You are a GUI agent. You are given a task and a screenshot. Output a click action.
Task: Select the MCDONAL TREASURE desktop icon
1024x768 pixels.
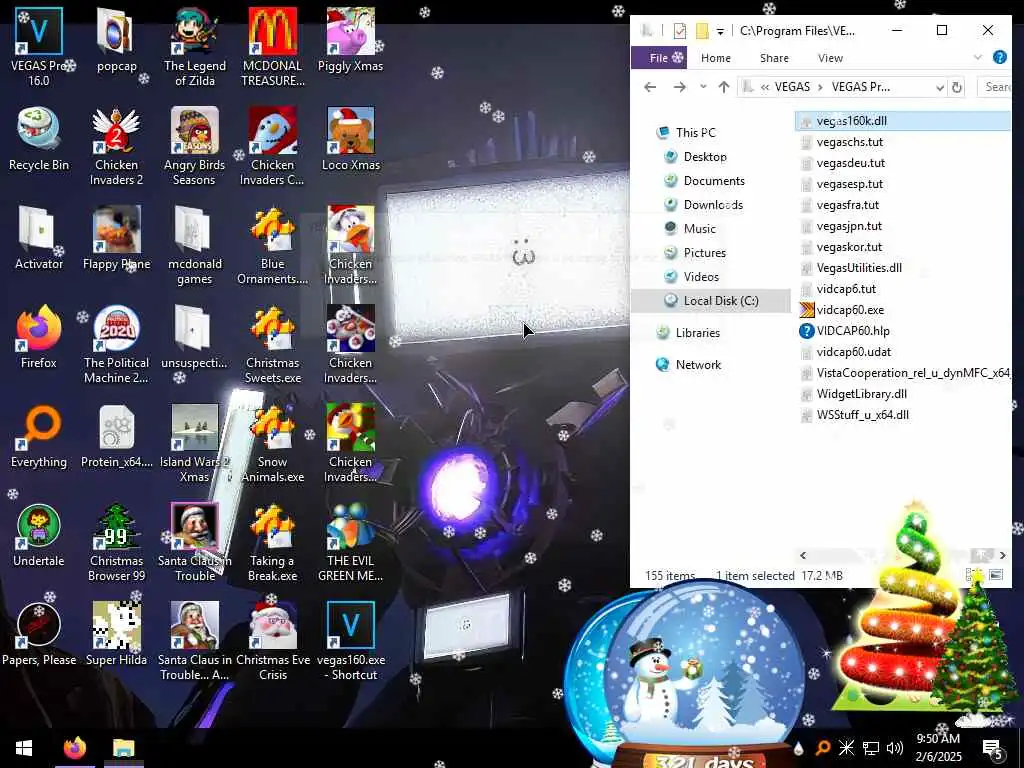(x=272, y=47)
